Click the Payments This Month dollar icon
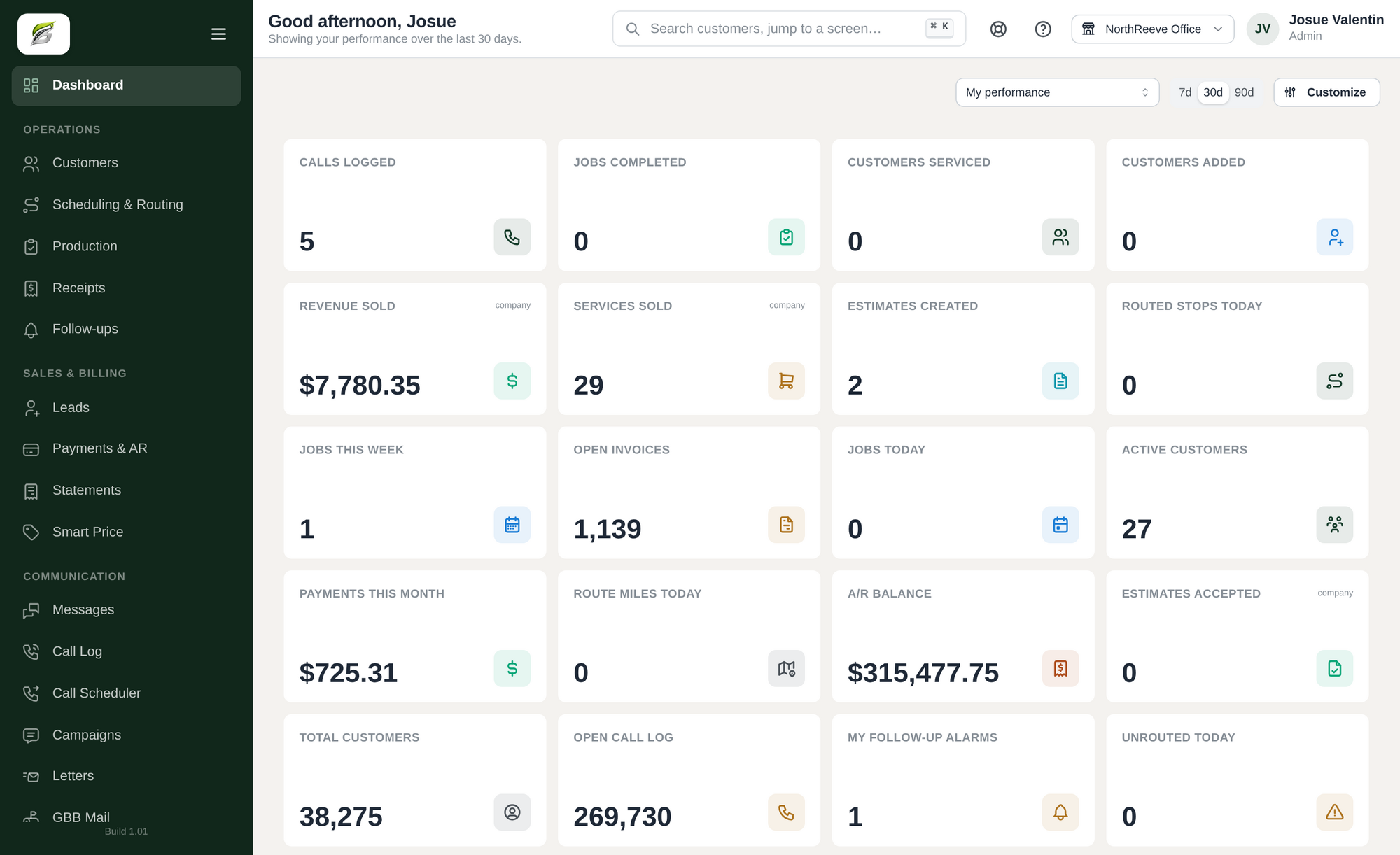The height and width of the screenshot is (855, 1400). tap(512, 668)
